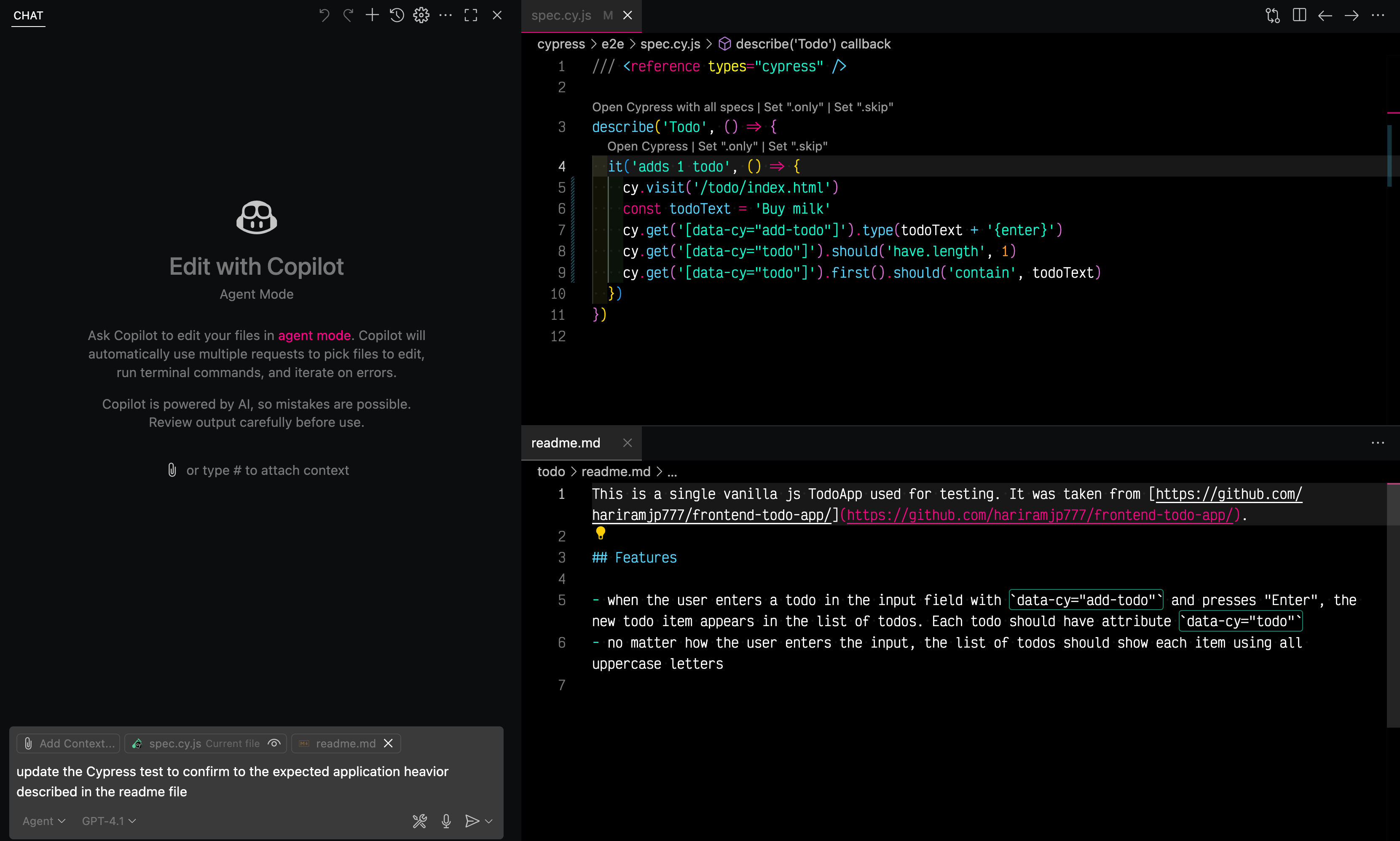The image size is (1400, 841).
Task: Close the readme.md editor tab
Action: (x=628, y=442)
